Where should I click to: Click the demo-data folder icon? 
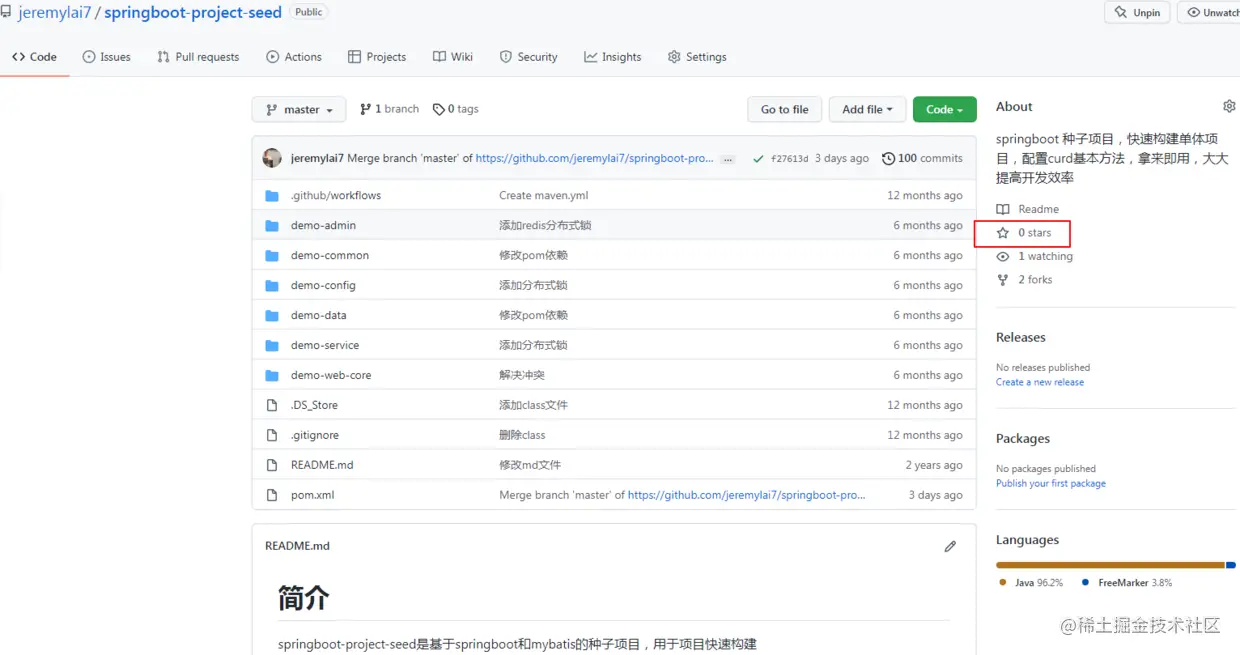272,315
